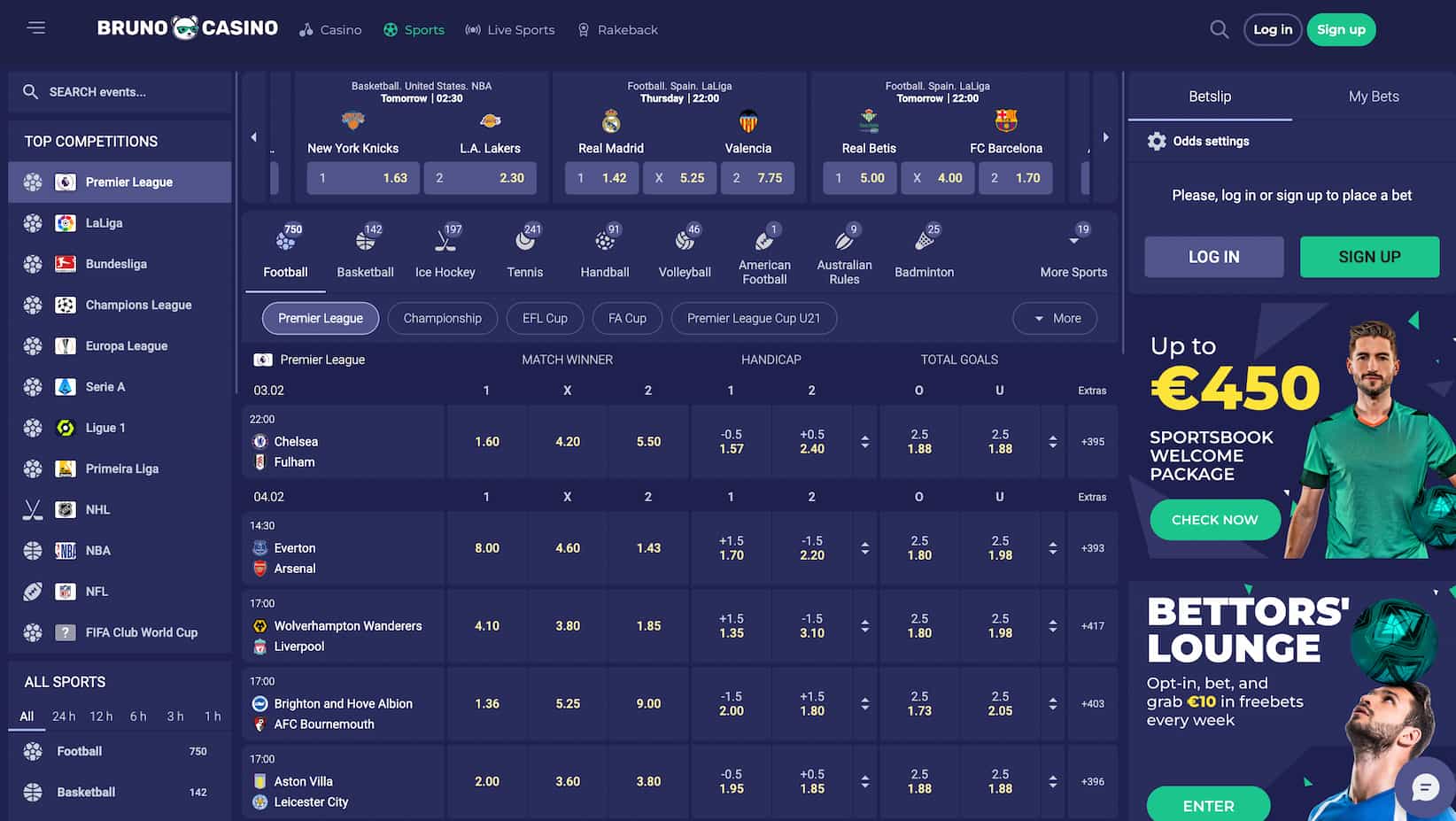
Task: Open the Casino nav item
Action: click(330, 29)
